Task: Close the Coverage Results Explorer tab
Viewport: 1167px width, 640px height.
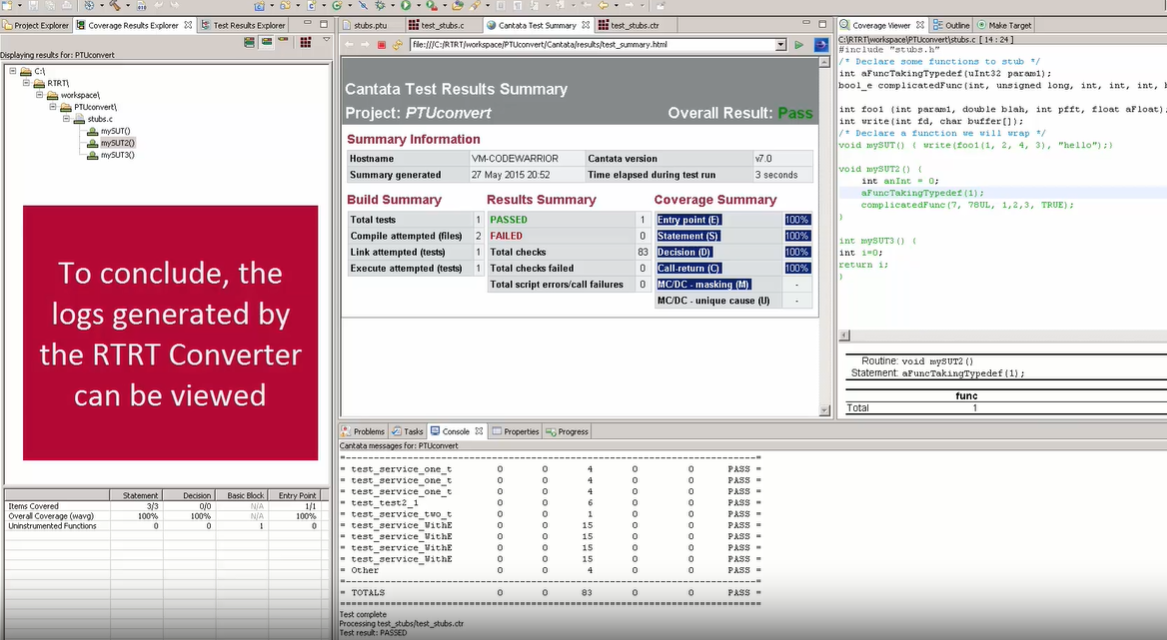Action: pyautogui.click(x=188, y=25)
